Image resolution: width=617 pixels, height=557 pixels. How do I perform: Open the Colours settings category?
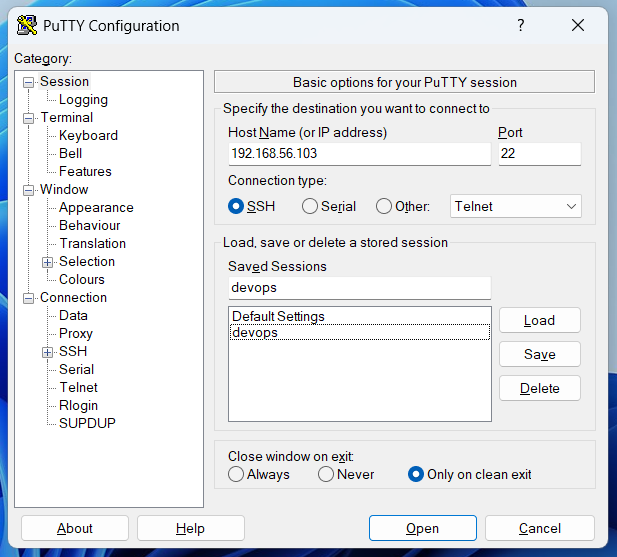click(x=81, y=279)
